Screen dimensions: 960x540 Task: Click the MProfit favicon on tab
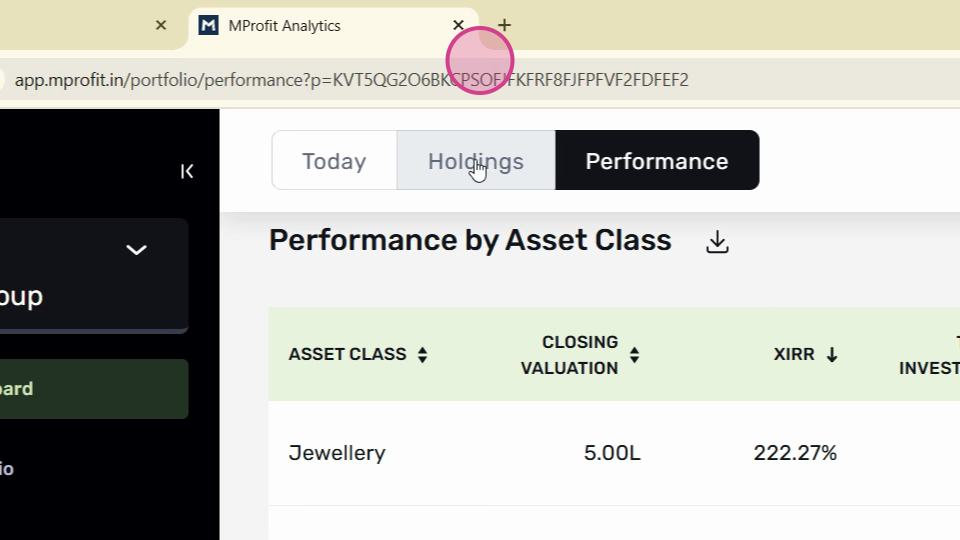pyautogui.click(x=208, y=25)
